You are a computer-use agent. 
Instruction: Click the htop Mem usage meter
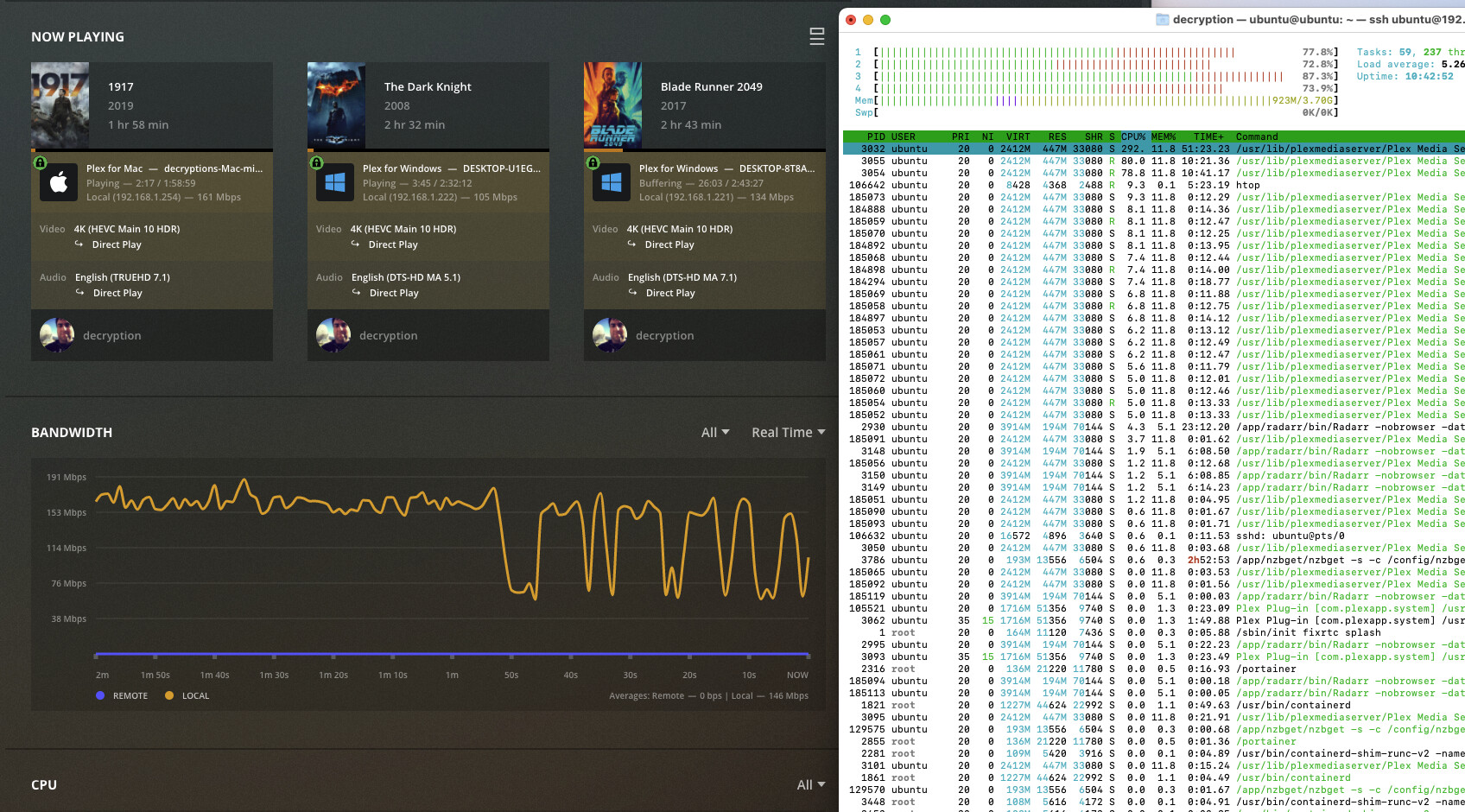click(1096, 100)
